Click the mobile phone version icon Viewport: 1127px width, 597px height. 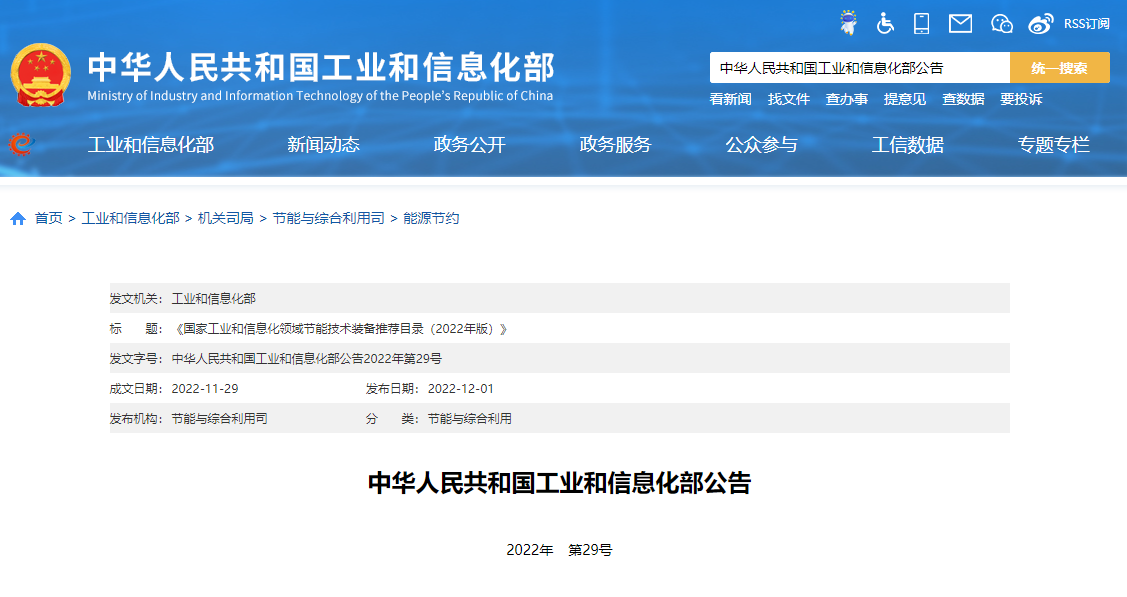click(921, 23)
